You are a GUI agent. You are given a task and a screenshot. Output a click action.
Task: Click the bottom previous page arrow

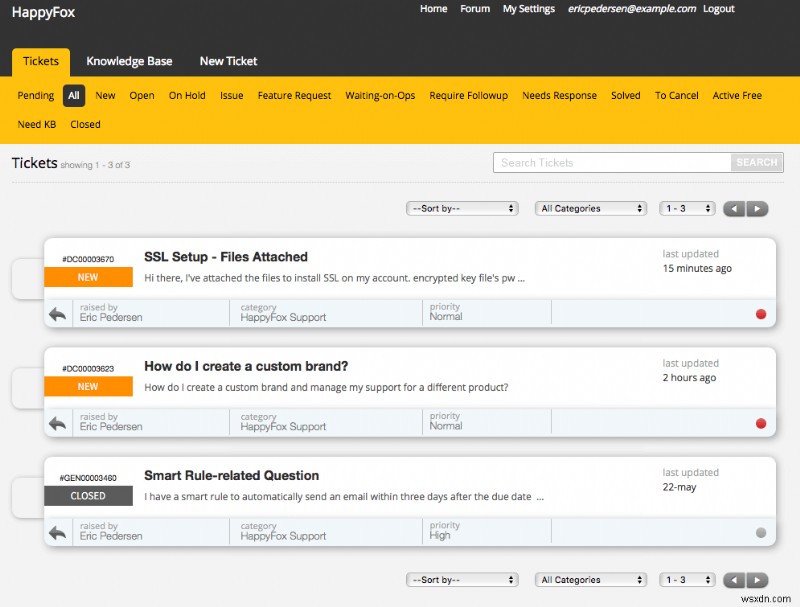(733, 579)
